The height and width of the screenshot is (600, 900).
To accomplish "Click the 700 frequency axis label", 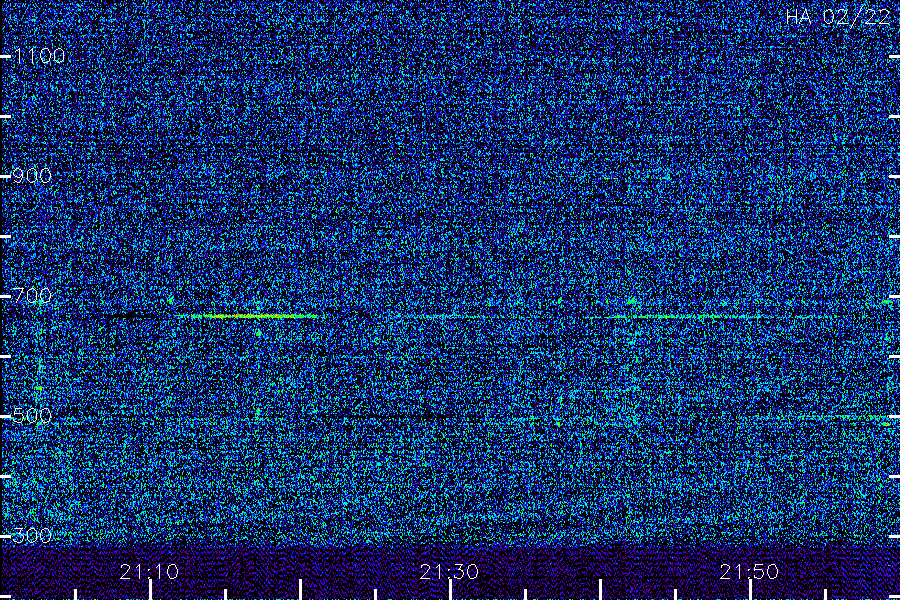I will coord(32,296).
